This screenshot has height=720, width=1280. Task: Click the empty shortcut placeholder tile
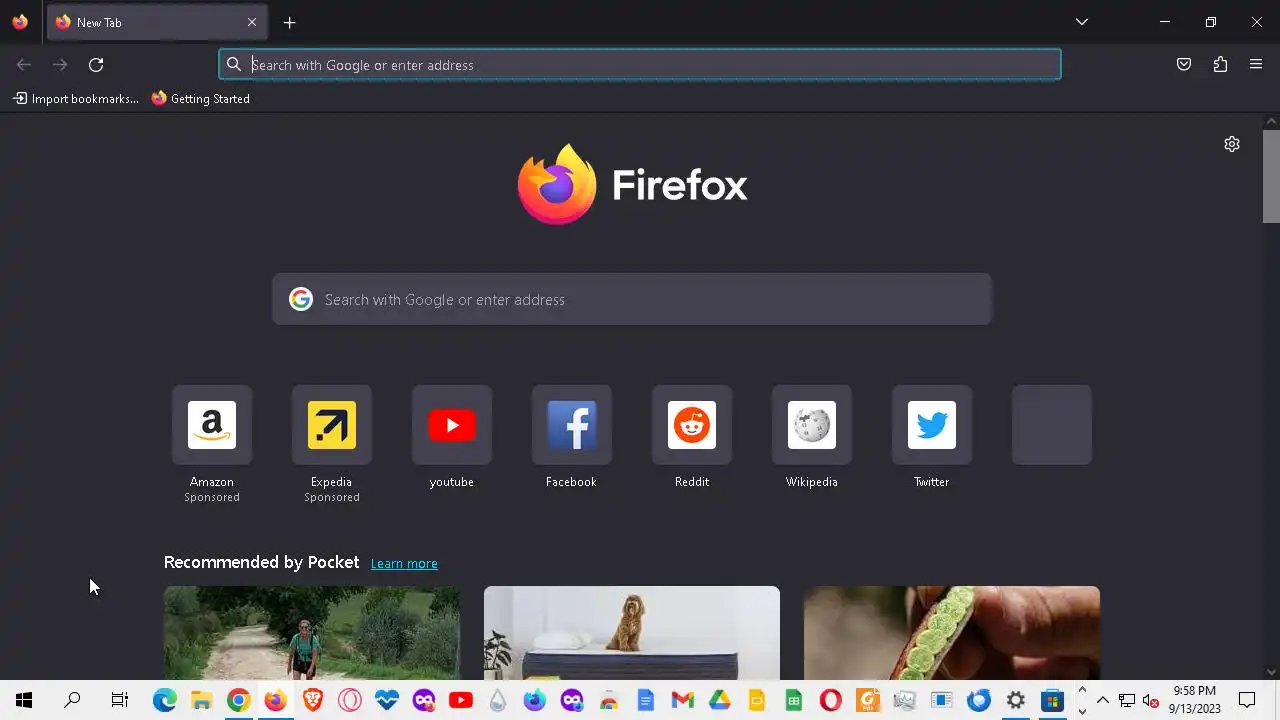[x=1052, y=425]
